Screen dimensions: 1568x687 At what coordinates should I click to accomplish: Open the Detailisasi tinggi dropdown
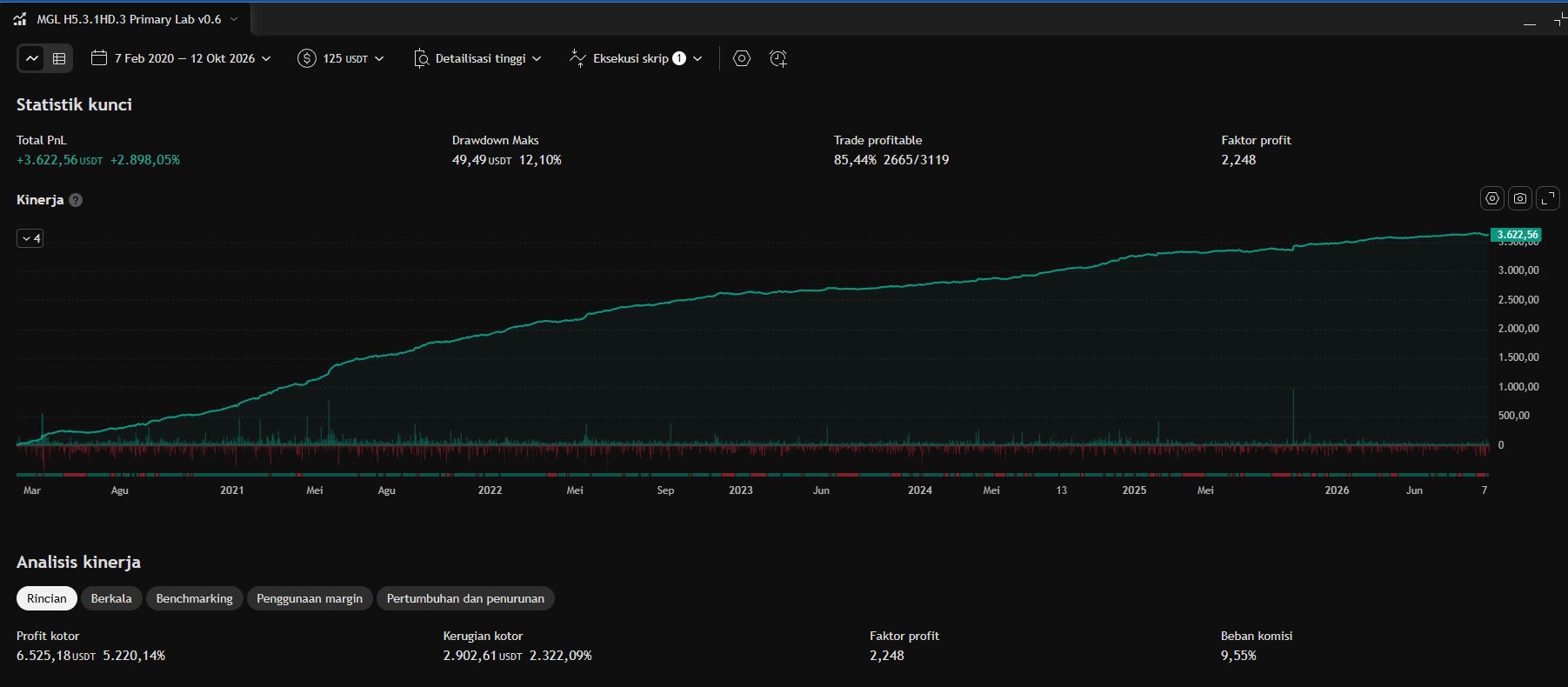pyautogui.click(x=478, y=58)
